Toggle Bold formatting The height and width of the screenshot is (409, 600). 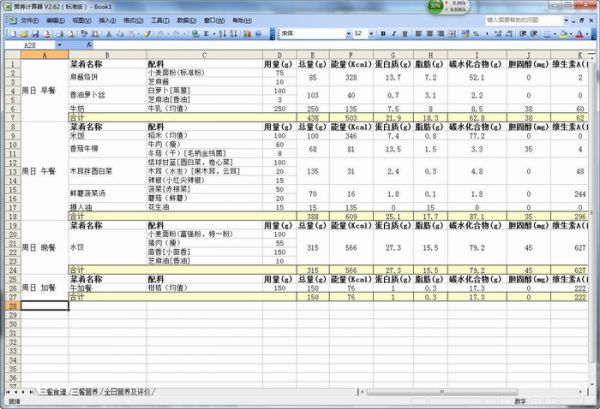click(x=383, y=33)
